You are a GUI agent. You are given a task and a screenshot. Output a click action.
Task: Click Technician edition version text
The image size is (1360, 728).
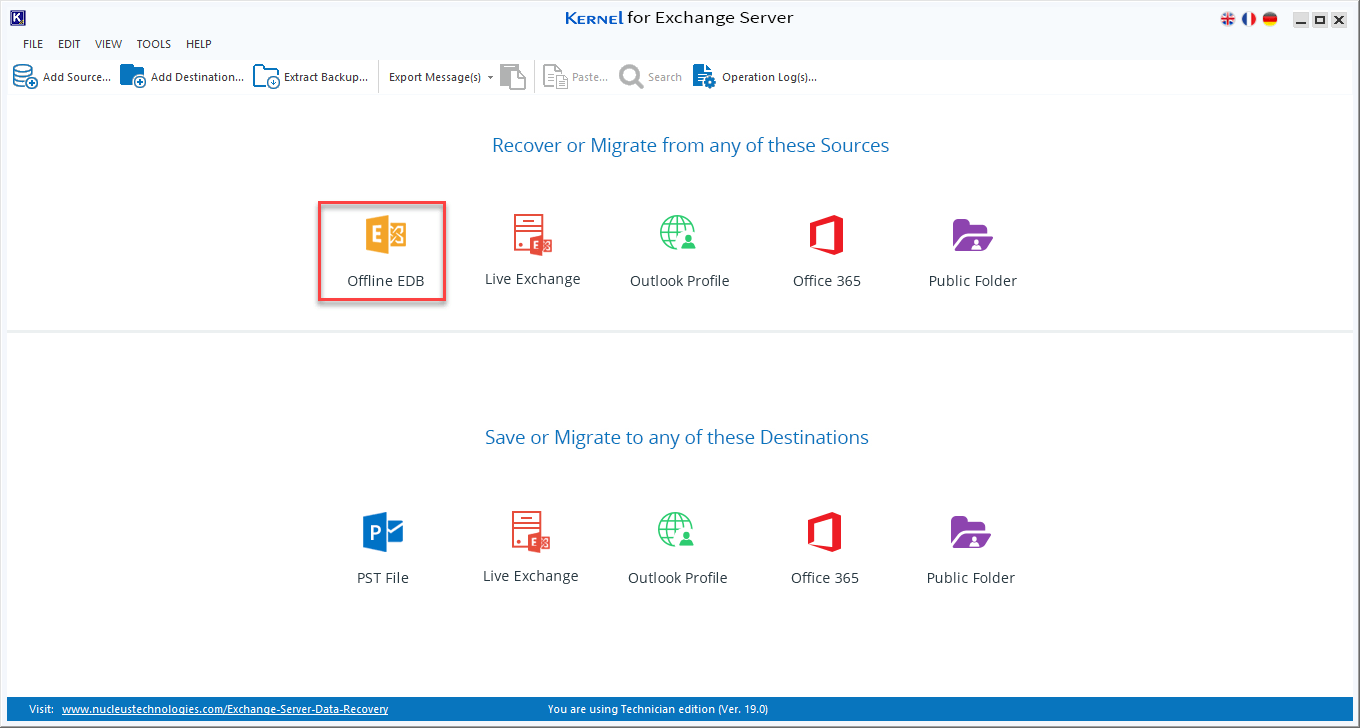(x=658, y=709)
